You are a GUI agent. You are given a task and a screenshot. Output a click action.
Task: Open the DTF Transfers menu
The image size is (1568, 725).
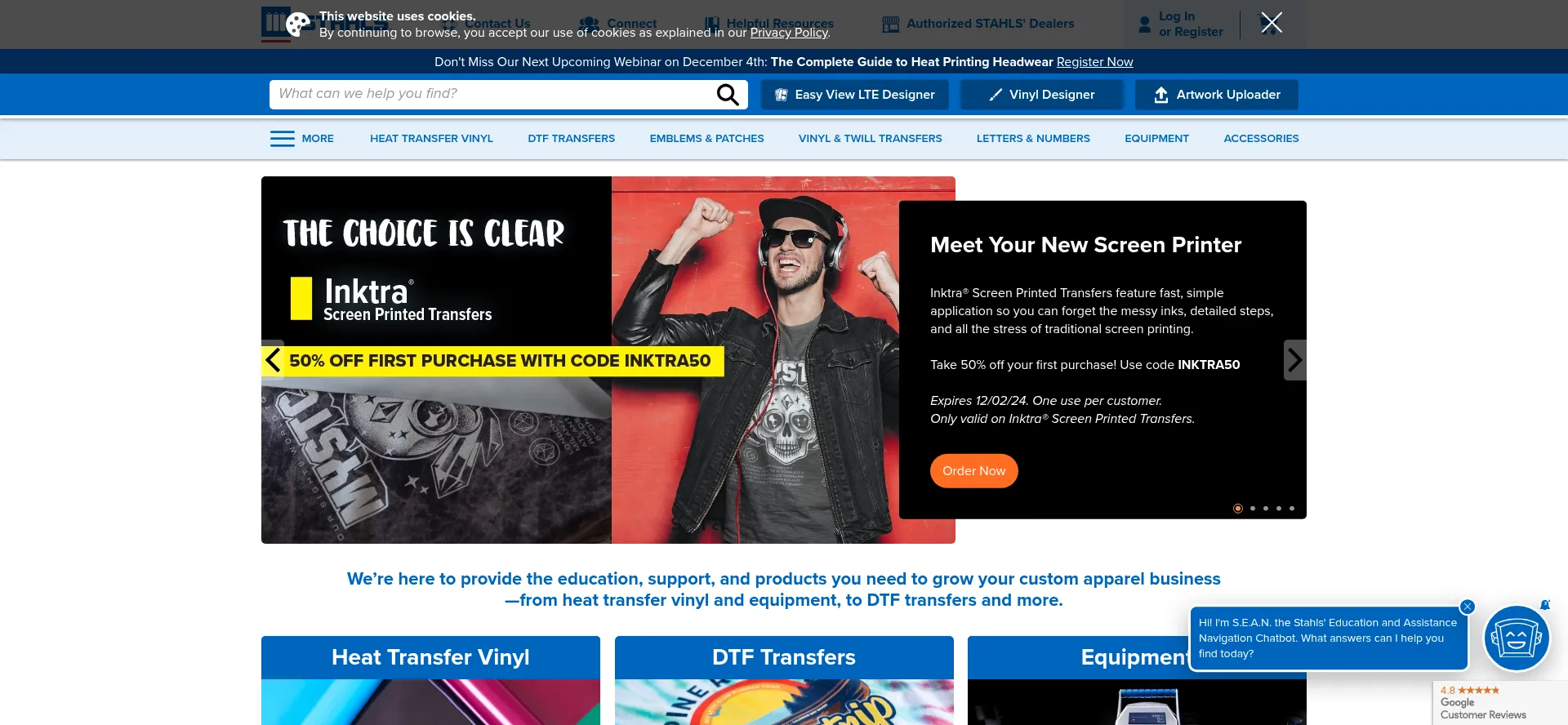(572, 139)
